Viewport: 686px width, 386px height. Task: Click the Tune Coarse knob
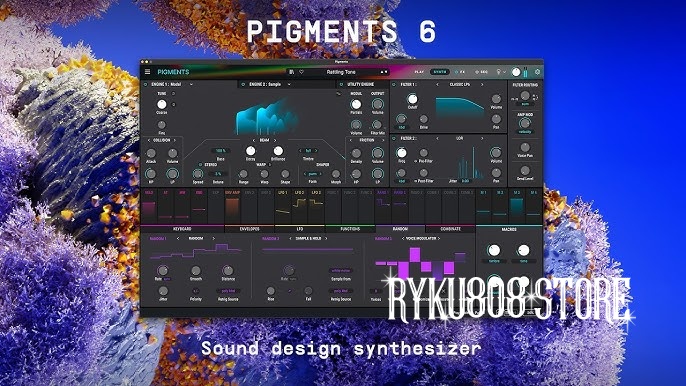(x=162, y=104)
